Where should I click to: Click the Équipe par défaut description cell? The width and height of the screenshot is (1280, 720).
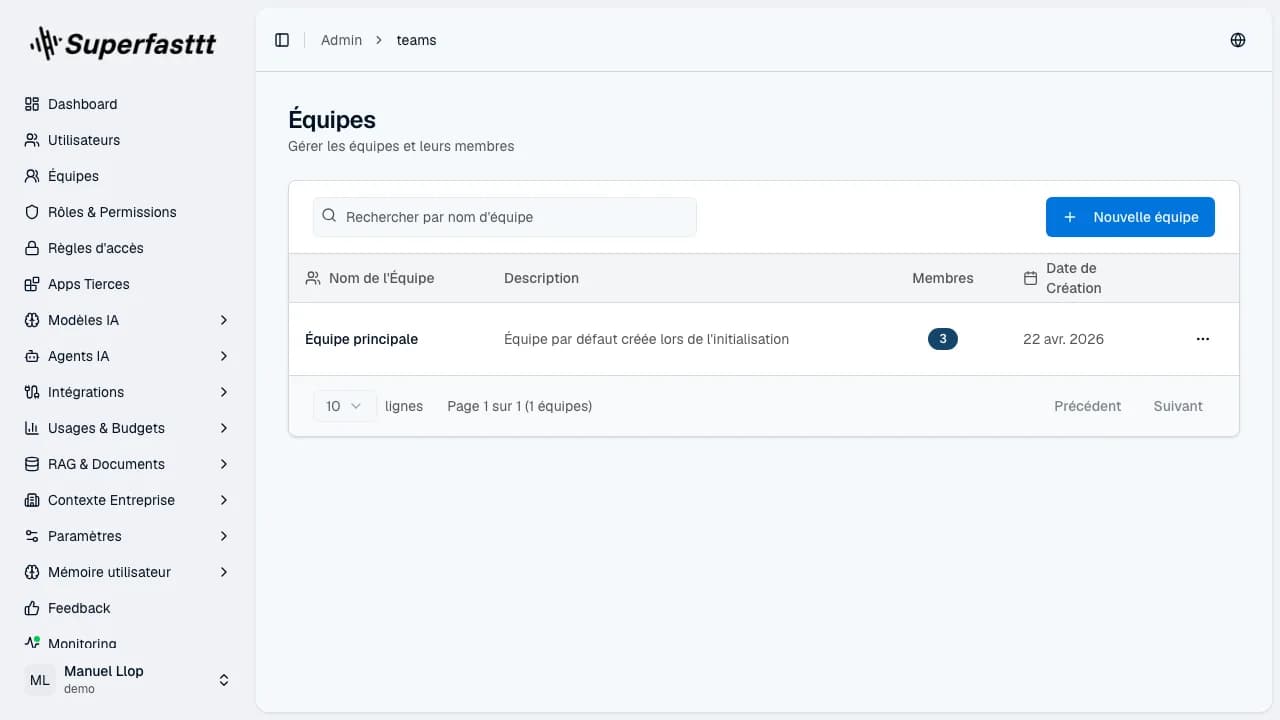pyautogui.click(x=646, y=339)
